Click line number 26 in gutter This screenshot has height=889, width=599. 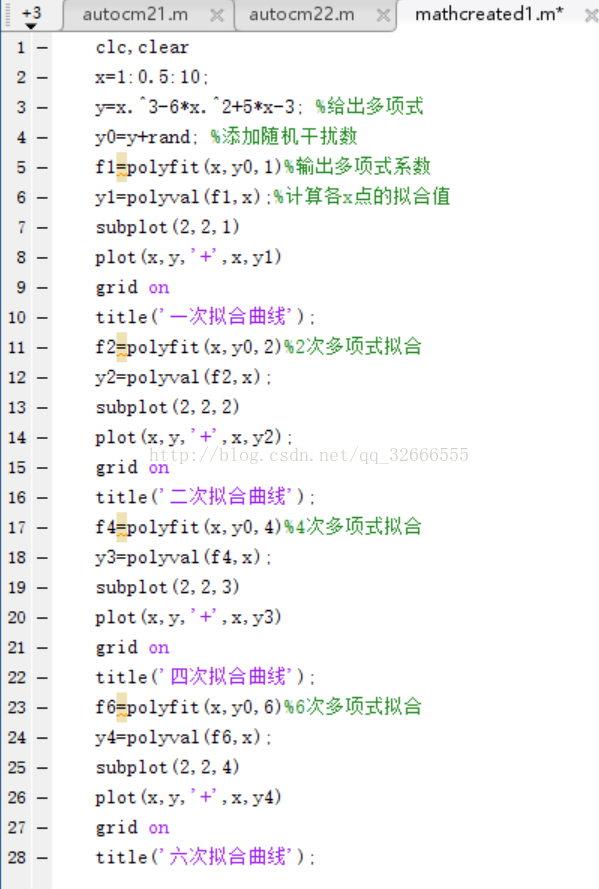(x=17, y=798)
